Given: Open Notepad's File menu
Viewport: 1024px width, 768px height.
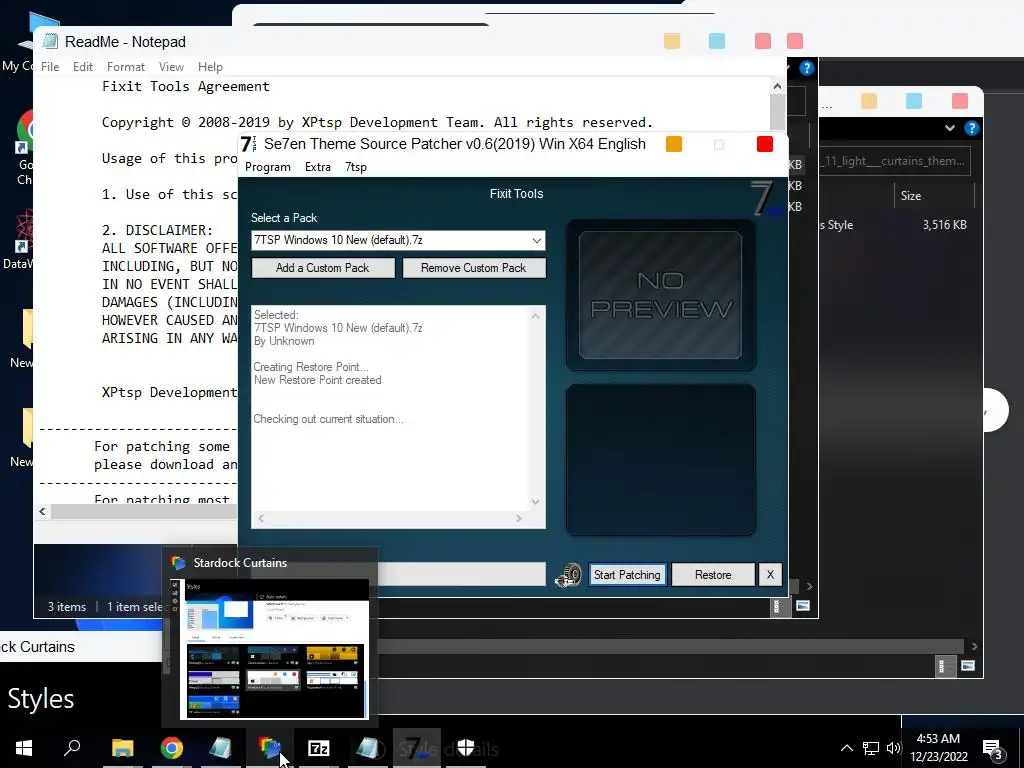Looking at the screenshot, I should [x=50, y=67].
